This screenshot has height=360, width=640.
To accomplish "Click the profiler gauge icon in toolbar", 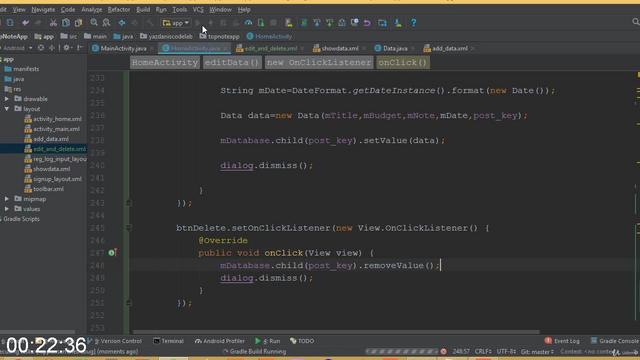I will 248,23.
